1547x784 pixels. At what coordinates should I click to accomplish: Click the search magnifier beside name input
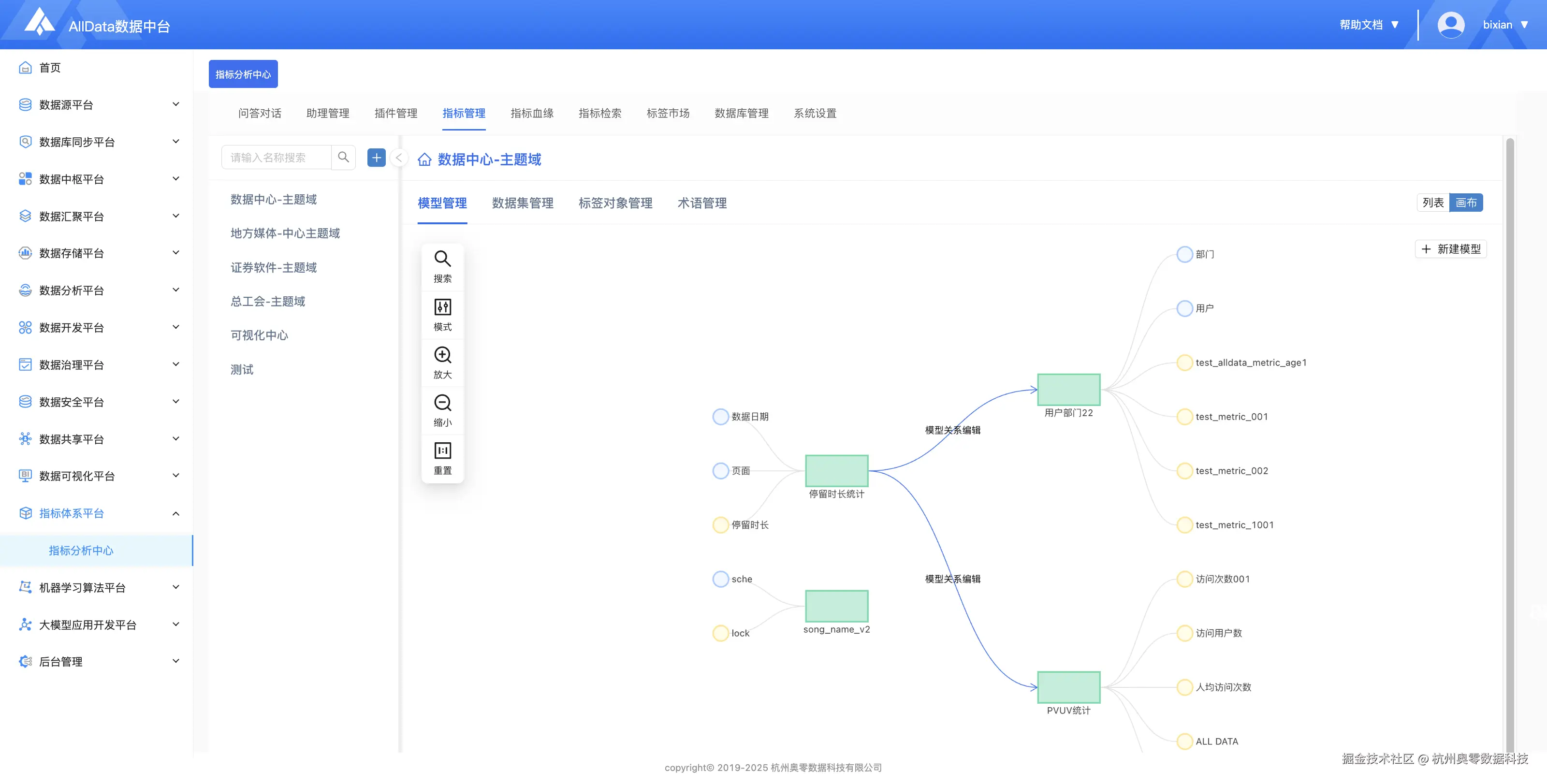[344, 157]
